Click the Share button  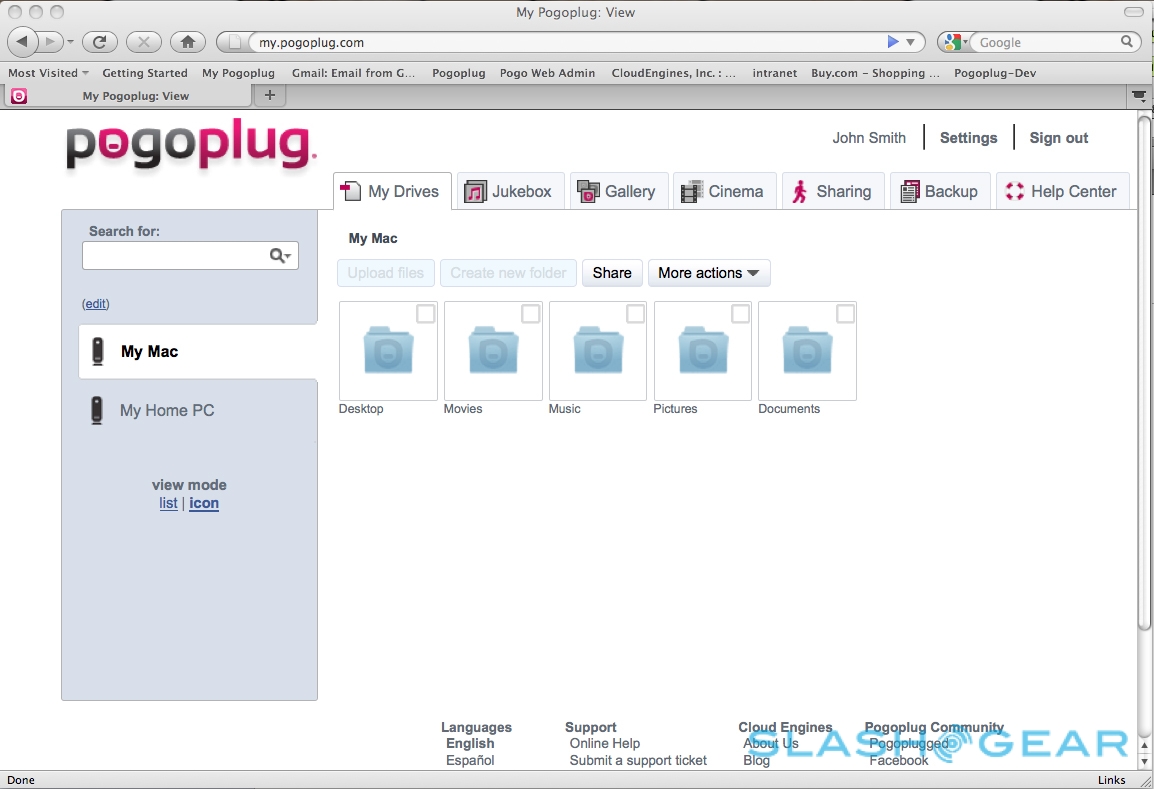[612, 273]
